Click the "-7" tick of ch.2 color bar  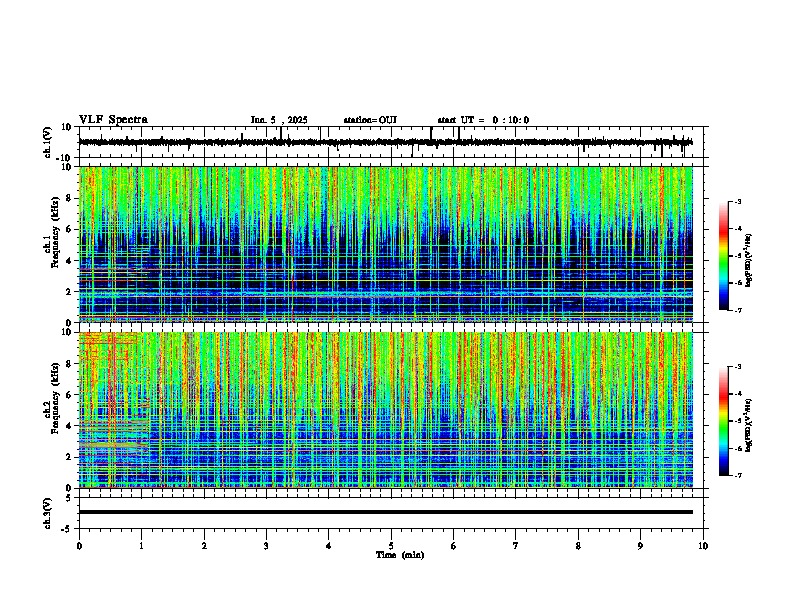click(x=738, y=475)
